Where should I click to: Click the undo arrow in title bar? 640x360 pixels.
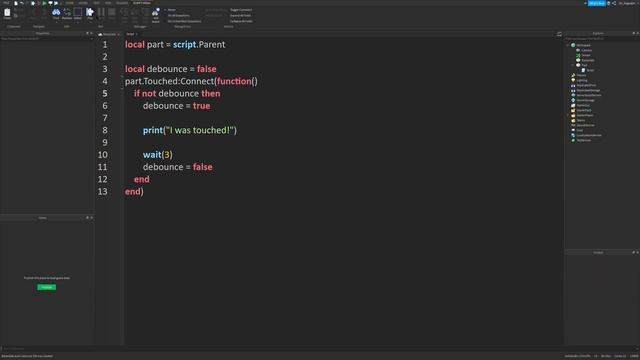(x=22, y=3)
